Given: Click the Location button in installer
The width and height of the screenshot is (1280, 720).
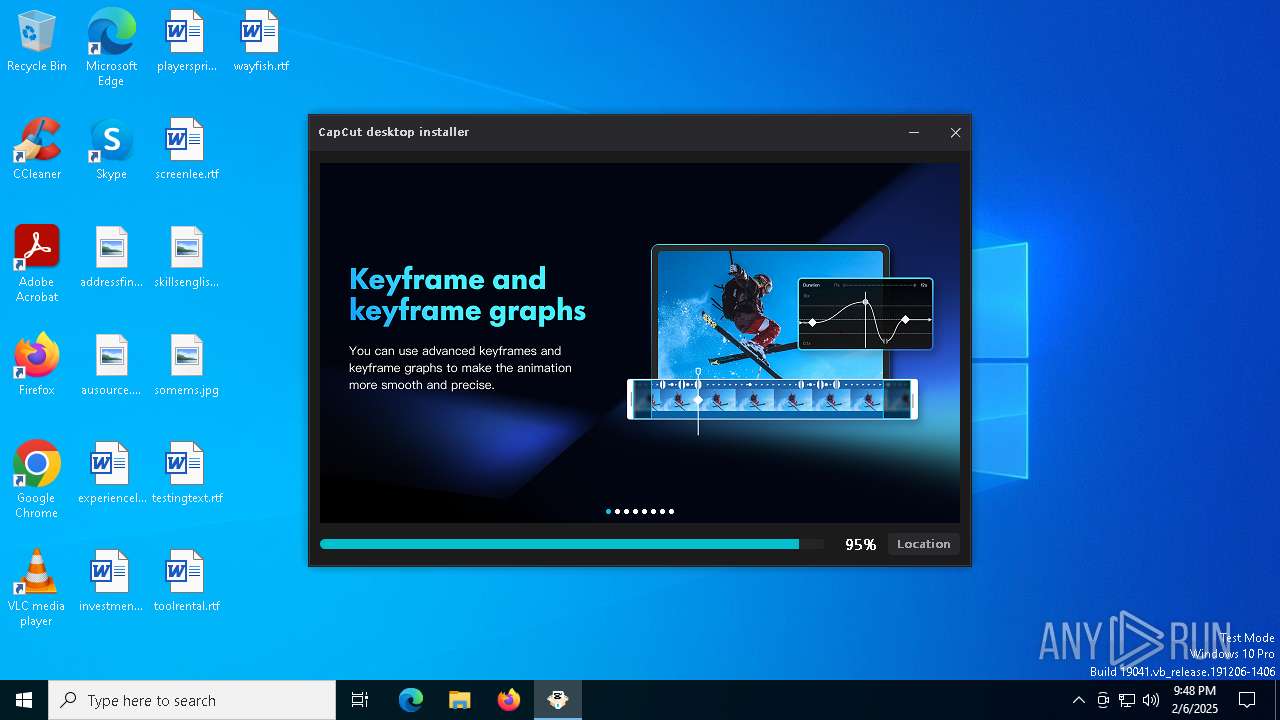Looking at the screenshot, I should pyautogui.click(x=924, y=544).
